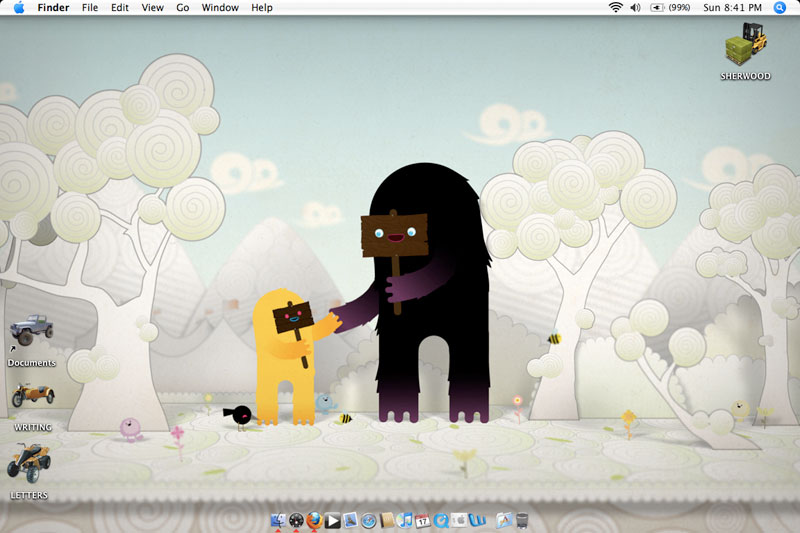Open the Dashboard gauge icon in Dock
The width and height of the screenshot is (800, 533).
tap(296, 520)
